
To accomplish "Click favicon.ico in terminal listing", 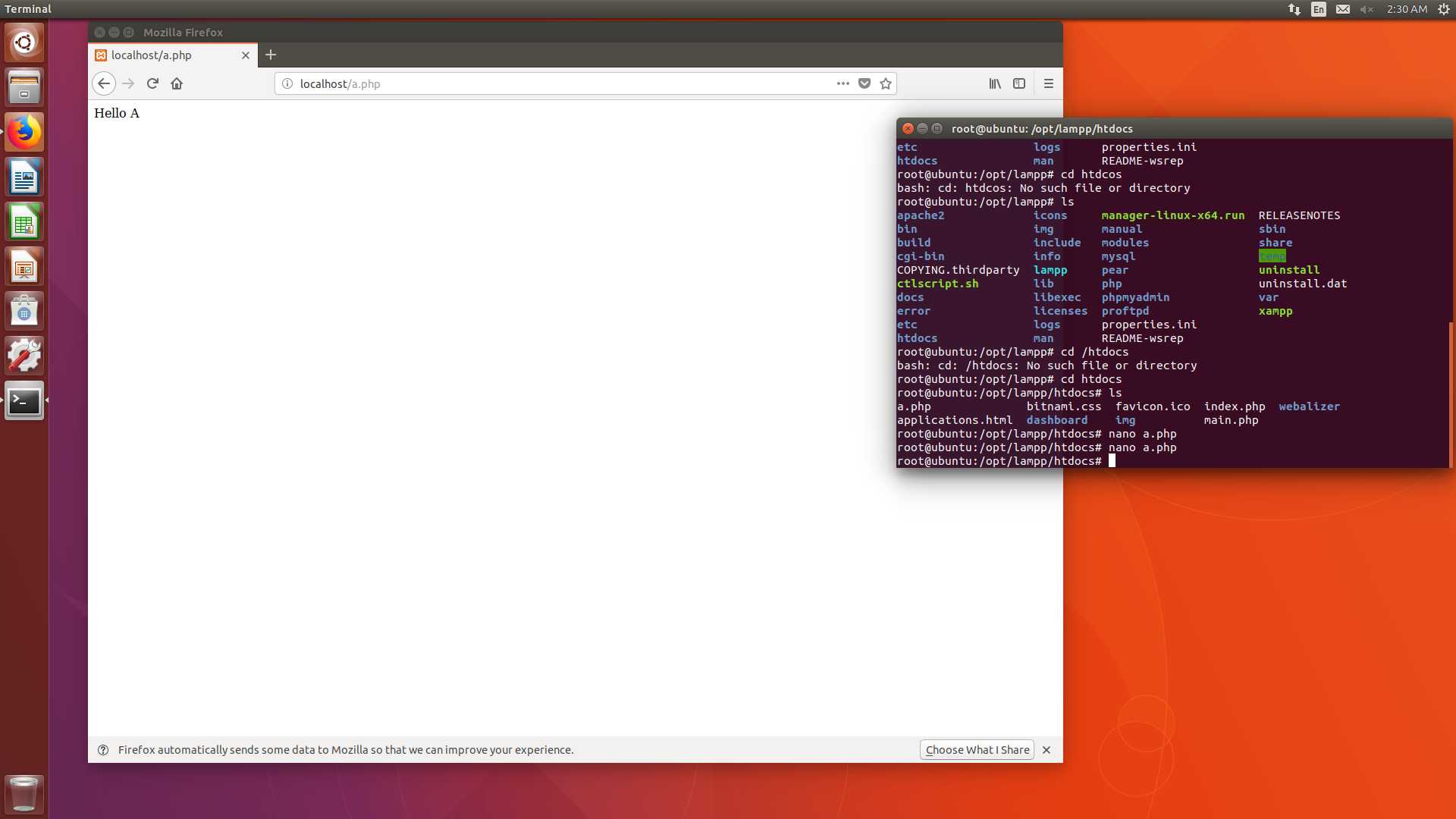I will [1153, 406].
